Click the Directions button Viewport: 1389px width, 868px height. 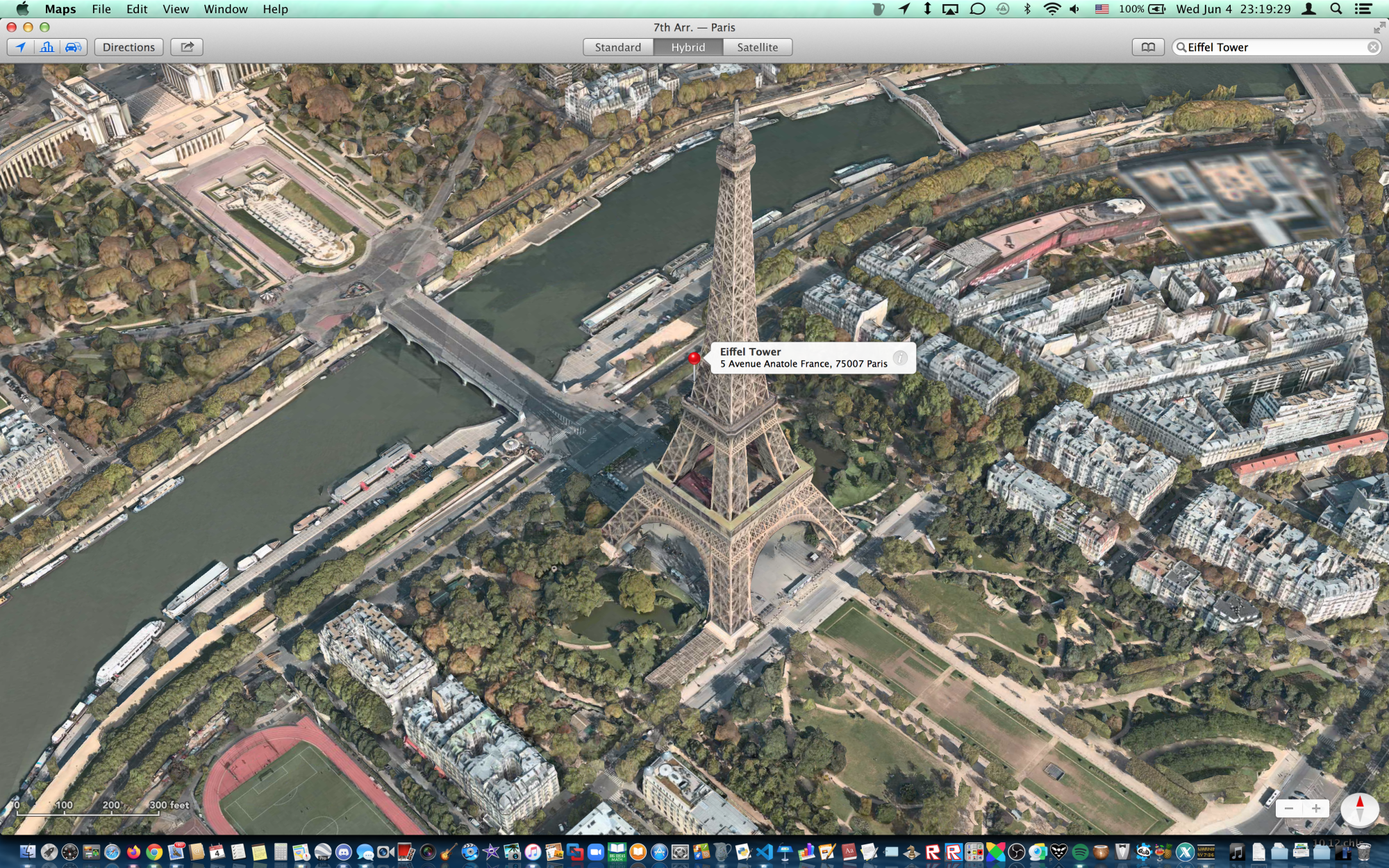[x=128, y=47]
